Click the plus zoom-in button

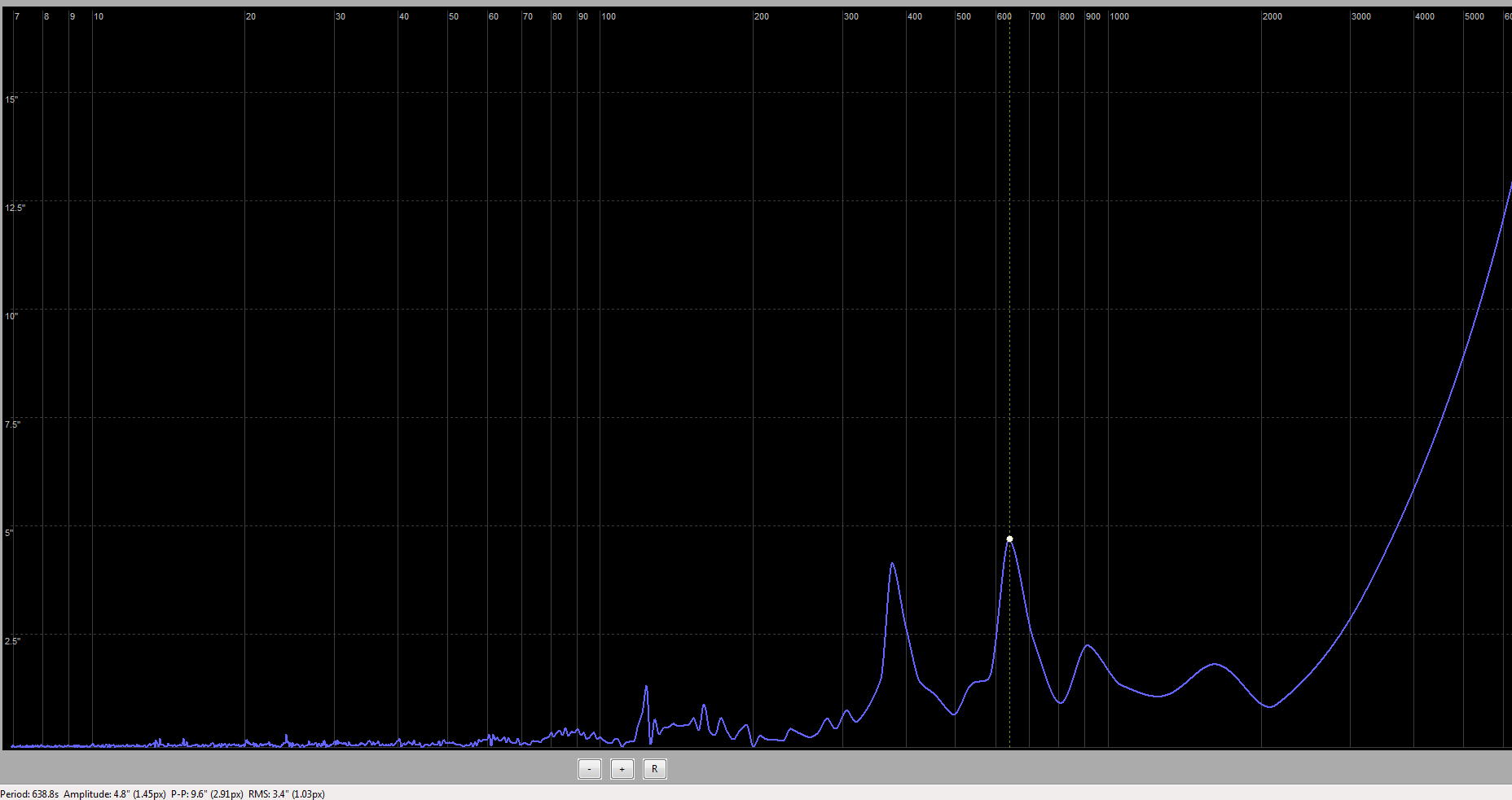click(622, 769)
